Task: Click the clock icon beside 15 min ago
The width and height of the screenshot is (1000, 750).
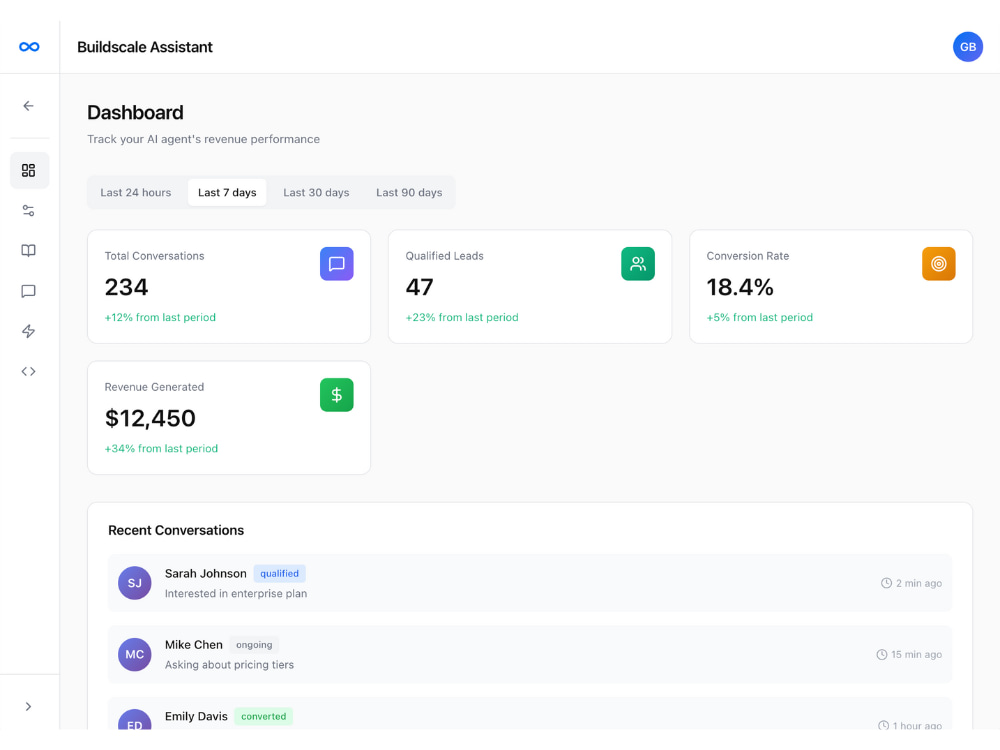Action: tap(881, 654)
